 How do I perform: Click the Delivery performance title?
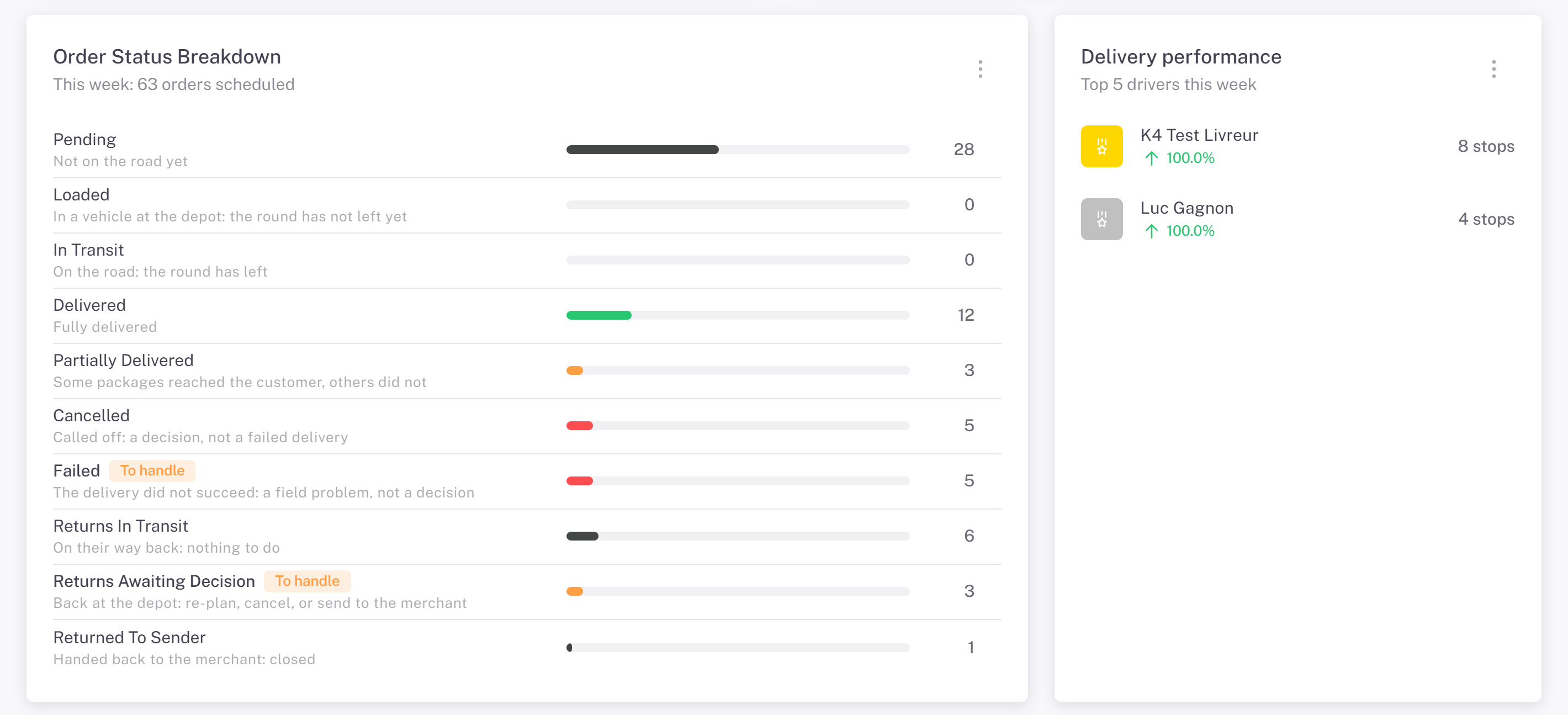1181,56
